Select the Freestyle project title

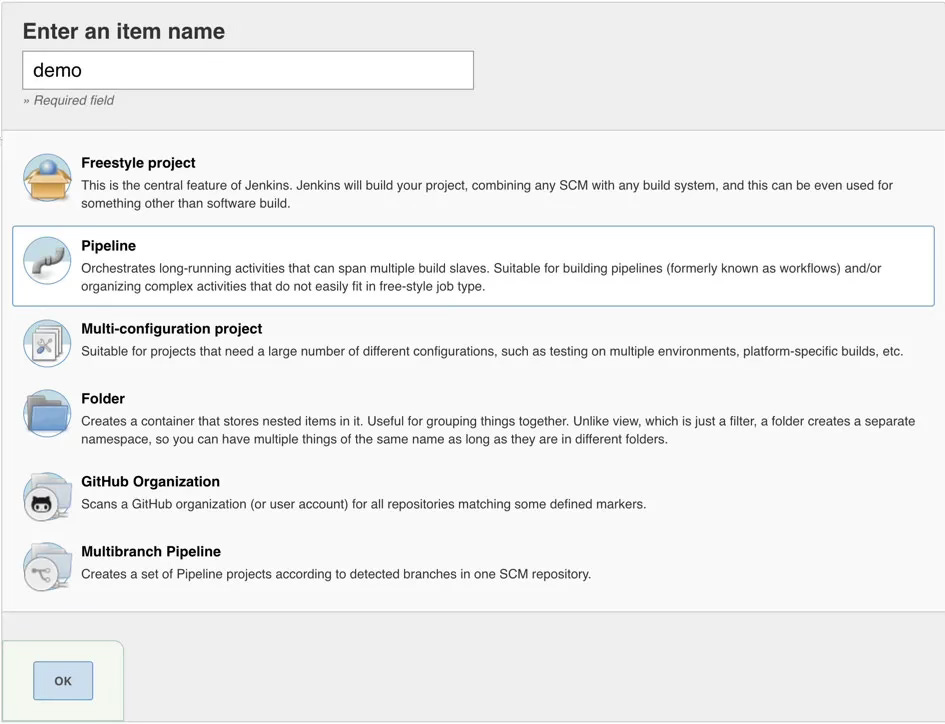pyautogui.click(x=138, y=163)
